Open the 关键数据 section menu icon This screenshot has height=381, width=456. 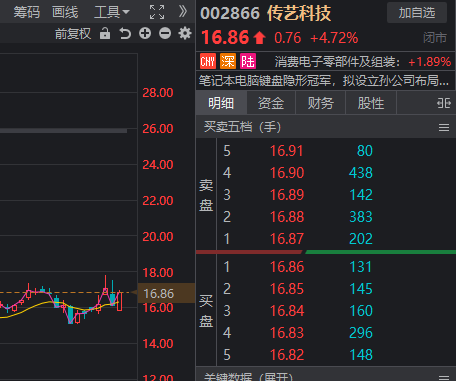(x=444, y=377)
